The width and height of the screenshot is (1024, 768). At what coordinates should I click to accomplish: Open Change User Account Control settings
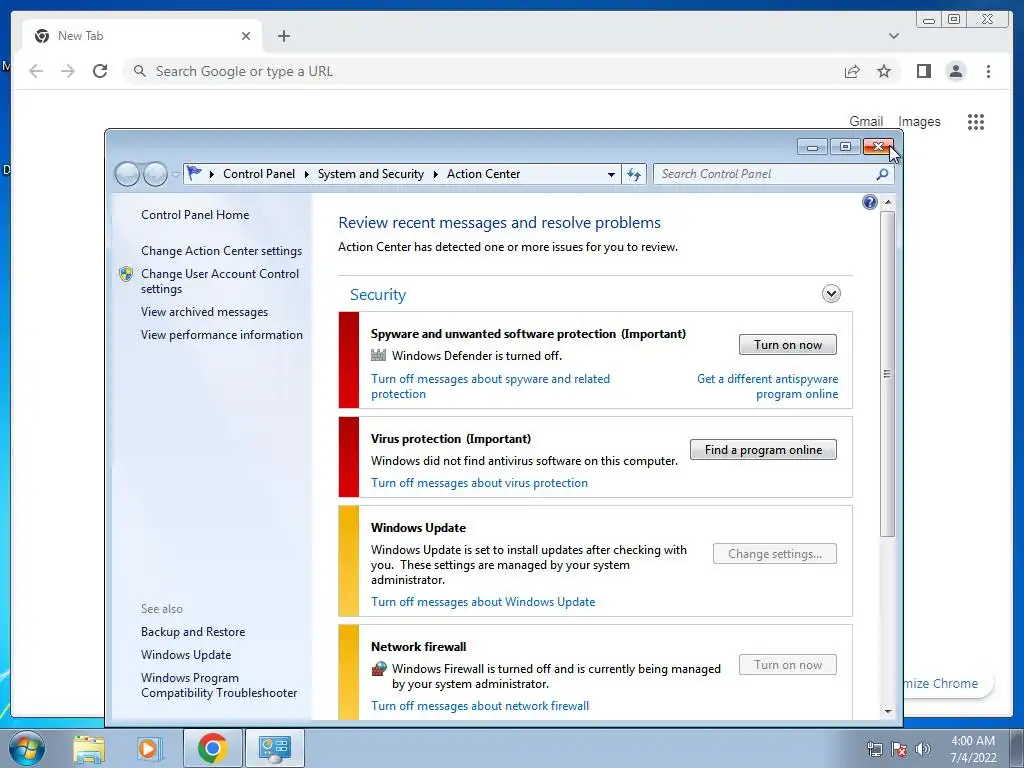coord(219,281)
